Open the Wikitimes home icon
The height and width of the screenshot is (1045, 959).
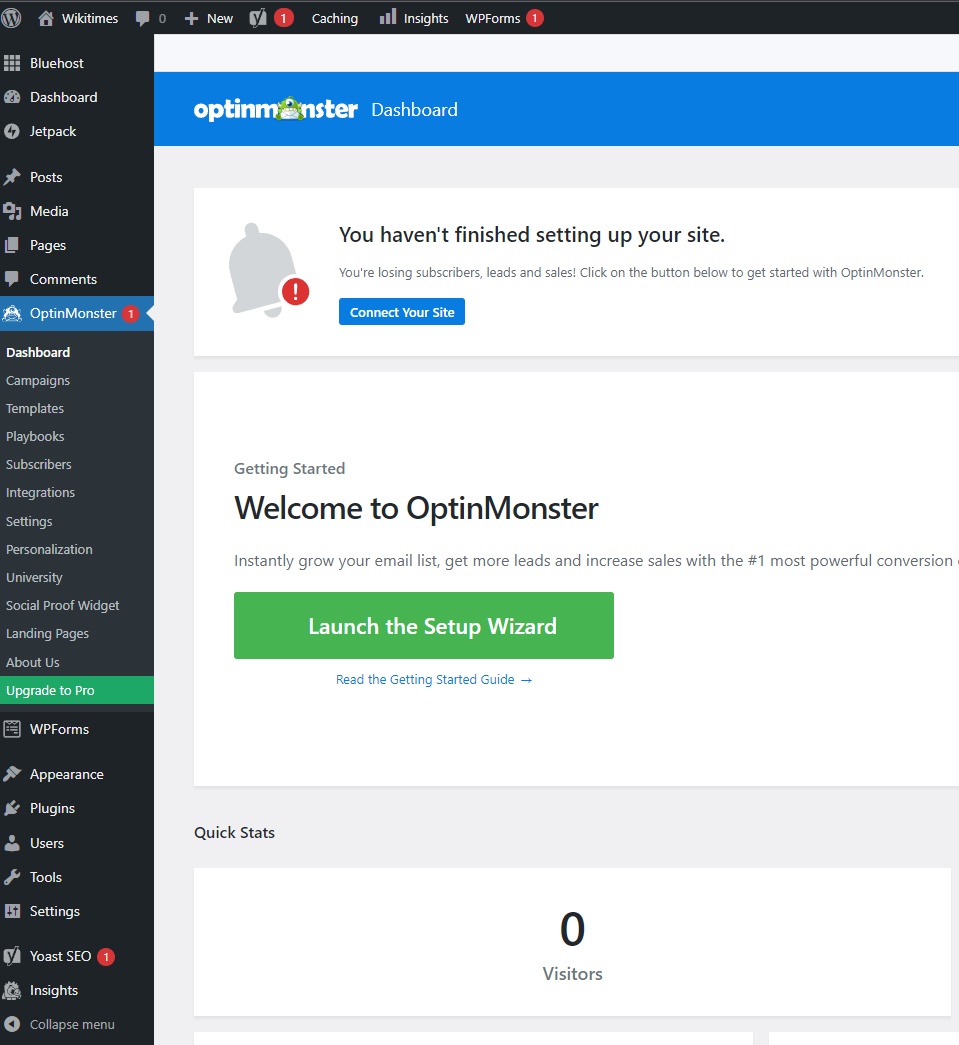[46, 18]
